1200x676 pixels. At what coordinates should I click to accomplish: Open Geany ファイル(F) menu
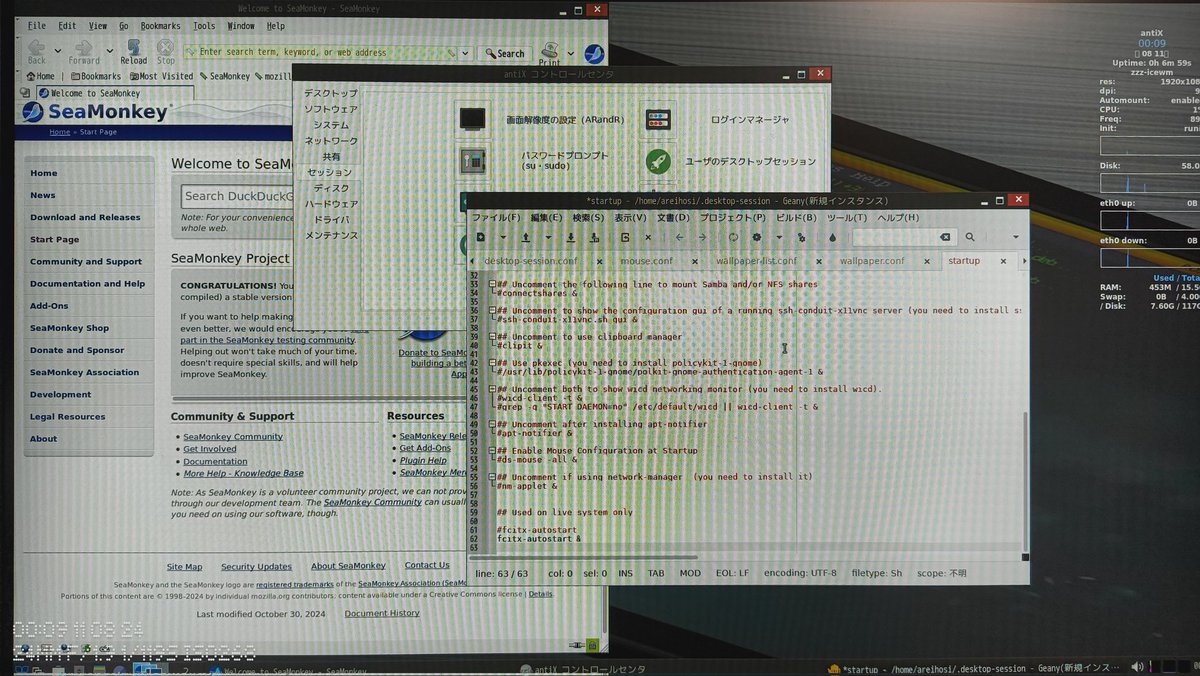point(496,217)
